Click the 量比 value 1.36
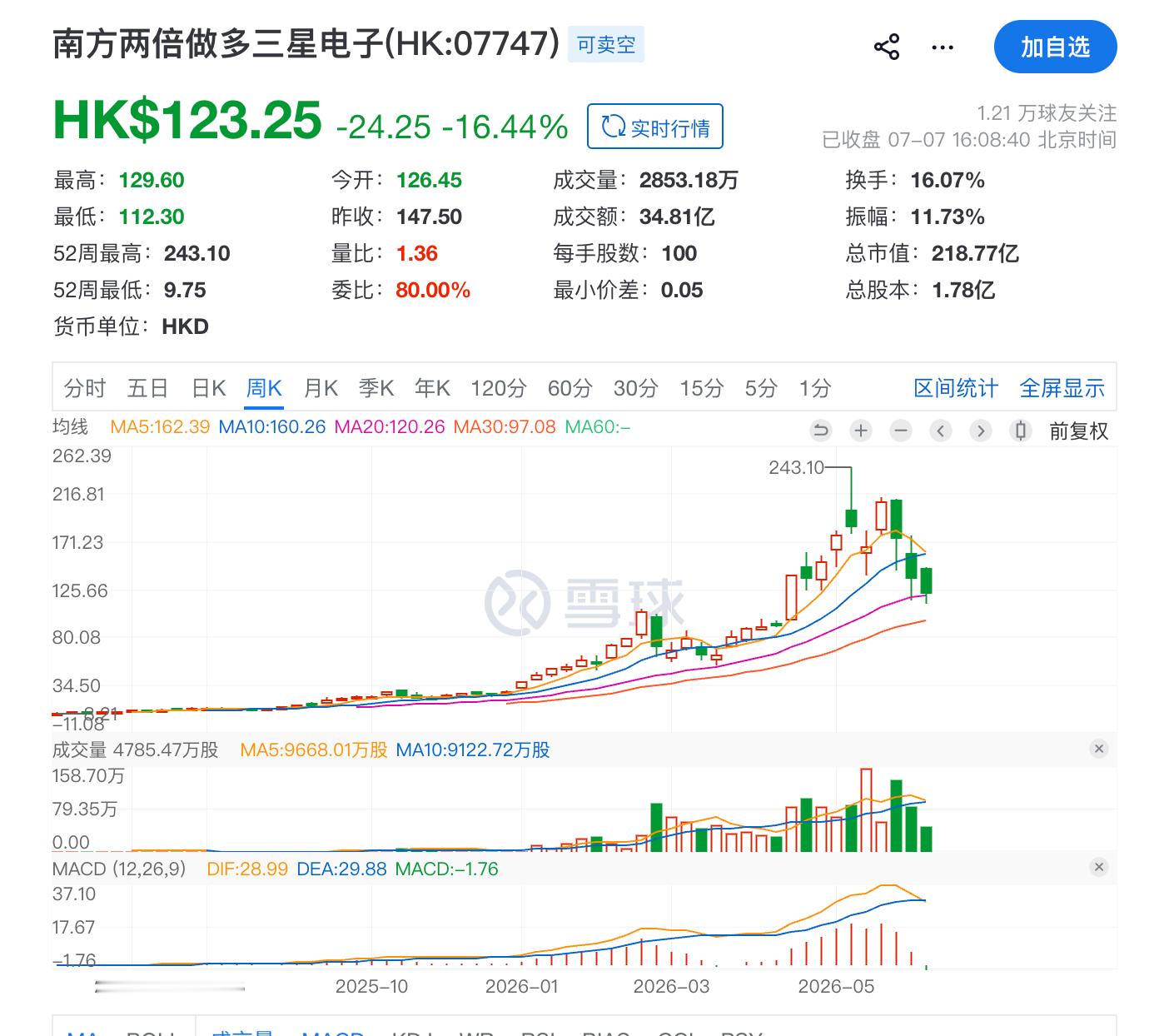 417,253
